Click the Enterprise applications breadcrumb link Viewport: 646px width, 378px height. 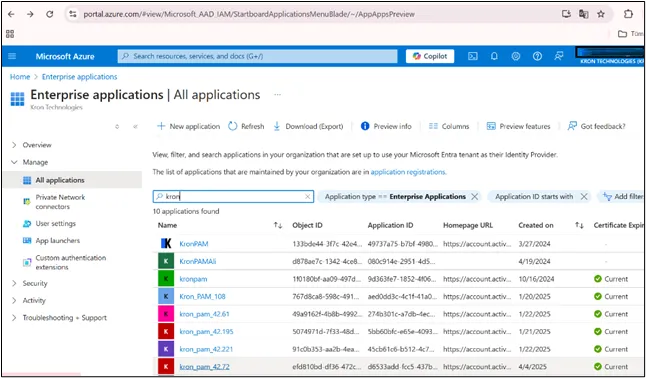click(x=80, y=77)
